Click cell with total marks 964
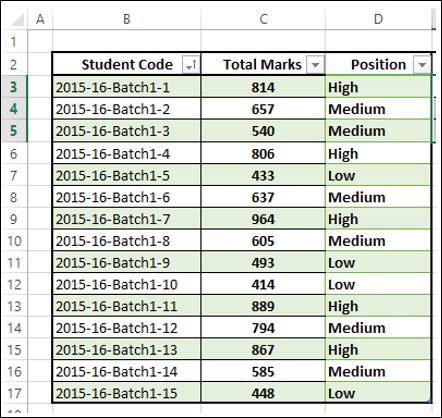The height and width of the screenshot is (418, 442). 263,219
